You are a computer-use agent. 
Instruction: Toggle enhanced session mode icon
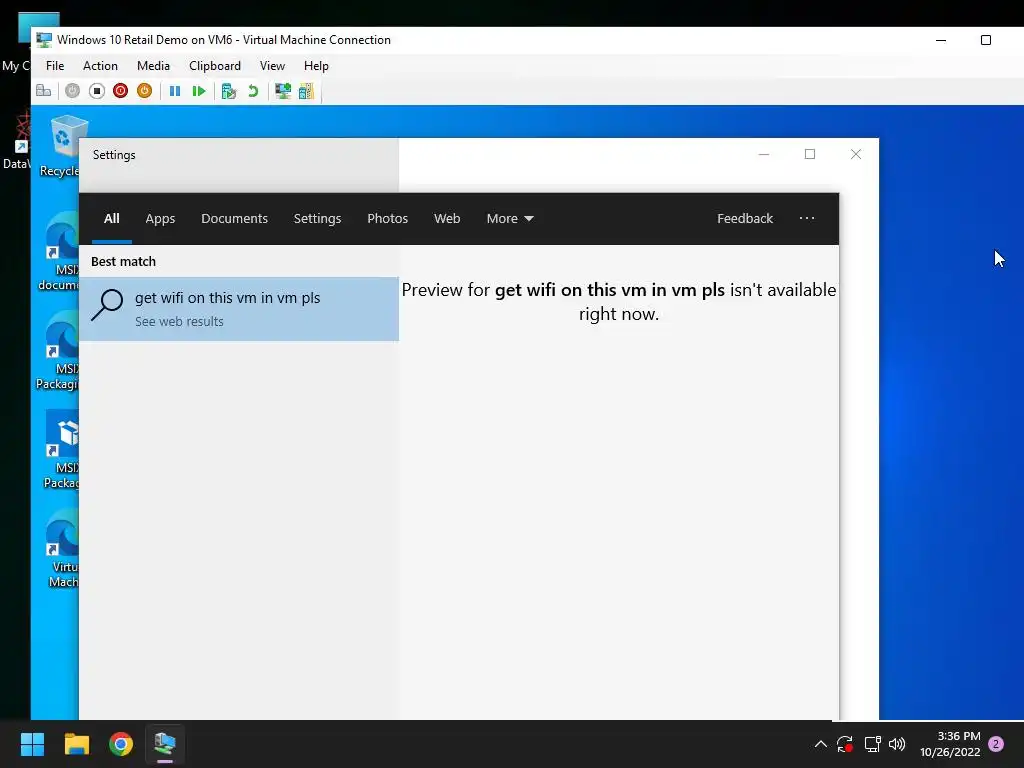pos(282,91)
